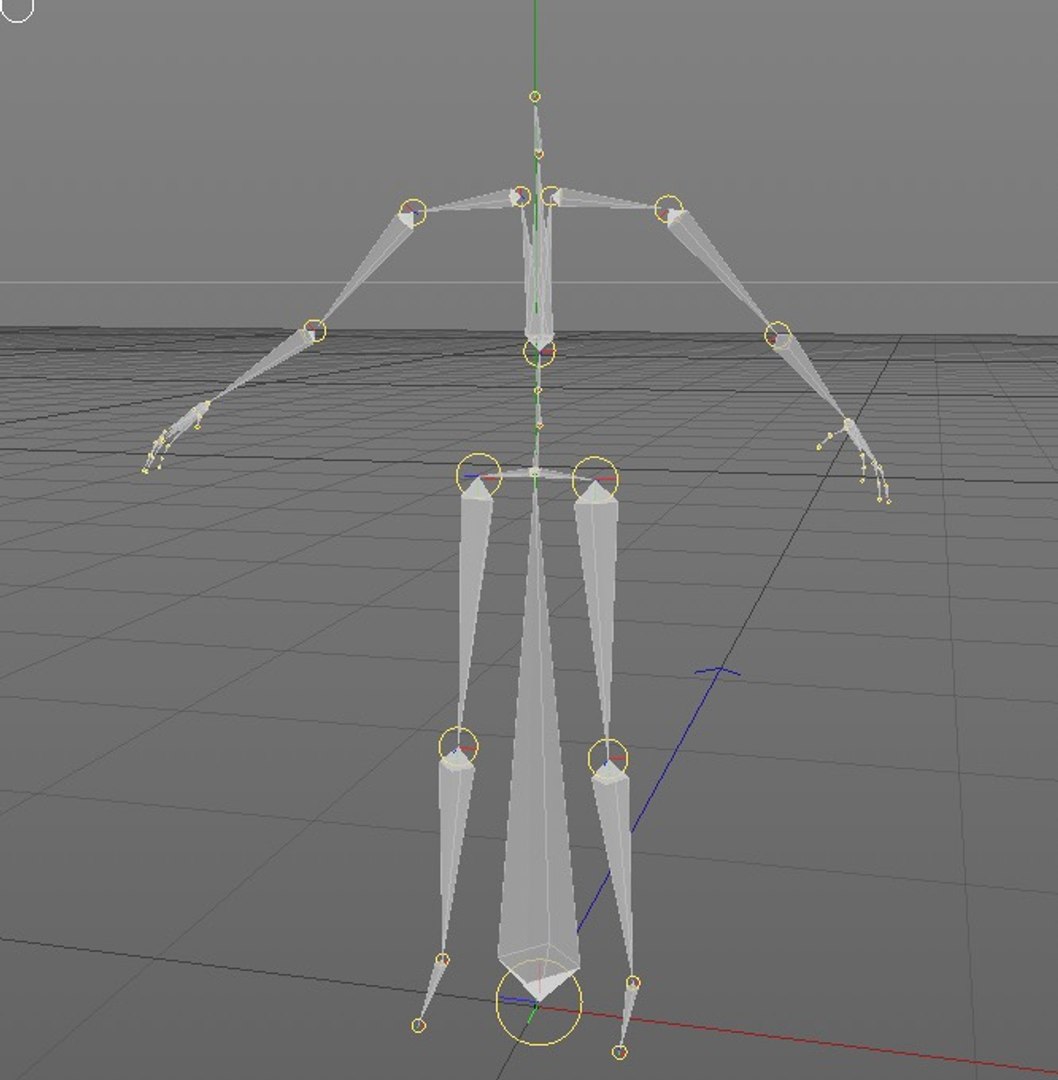
Task: Select the ankle joint on the view's right side
Action: pyautogui.click(x=633, y=983)
